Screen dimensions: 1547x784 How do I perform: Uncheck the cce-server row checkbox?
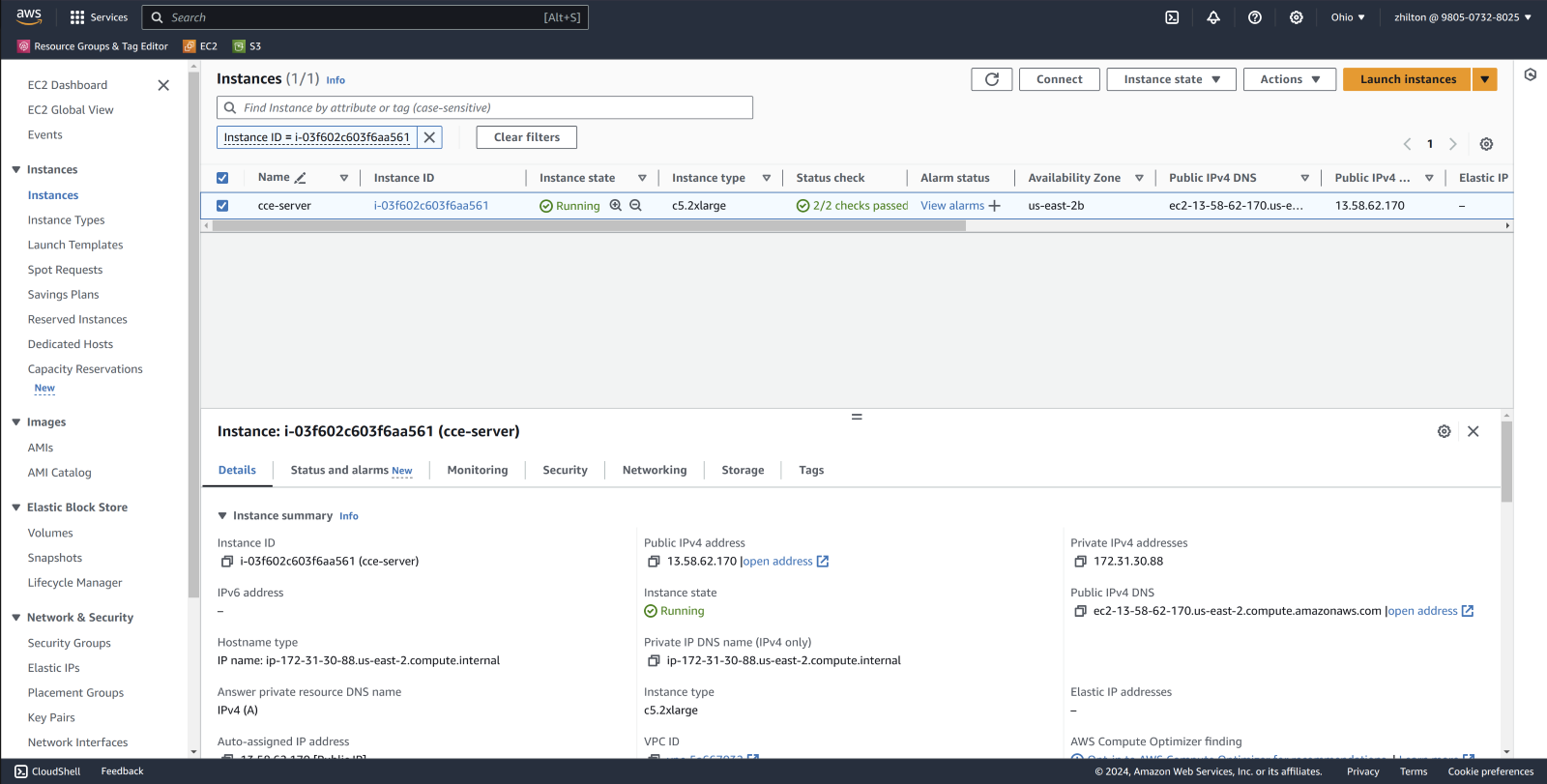tap(222, 206)
